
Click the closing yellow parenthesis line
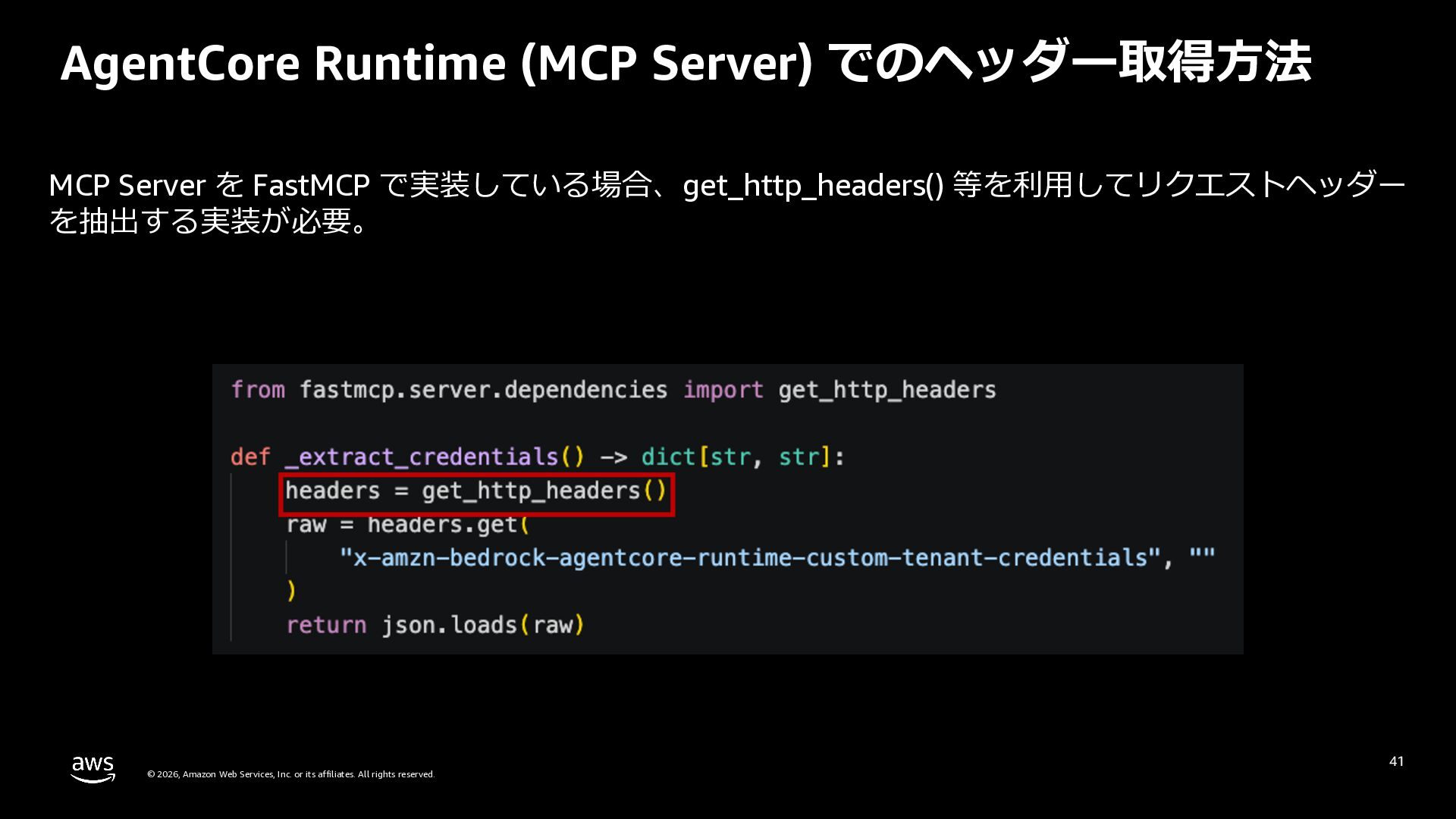pos(291,591)
